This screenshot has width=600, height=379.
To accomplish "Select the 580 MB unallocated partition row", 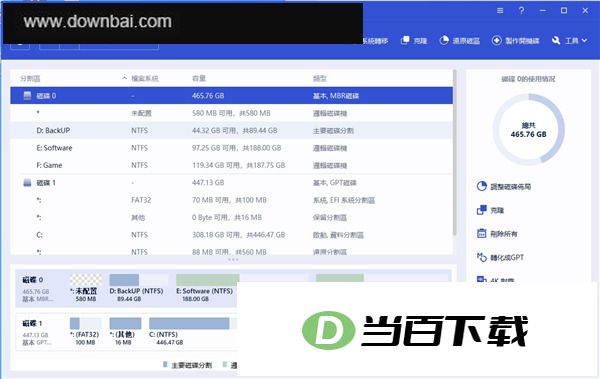I will coord(232,113).
